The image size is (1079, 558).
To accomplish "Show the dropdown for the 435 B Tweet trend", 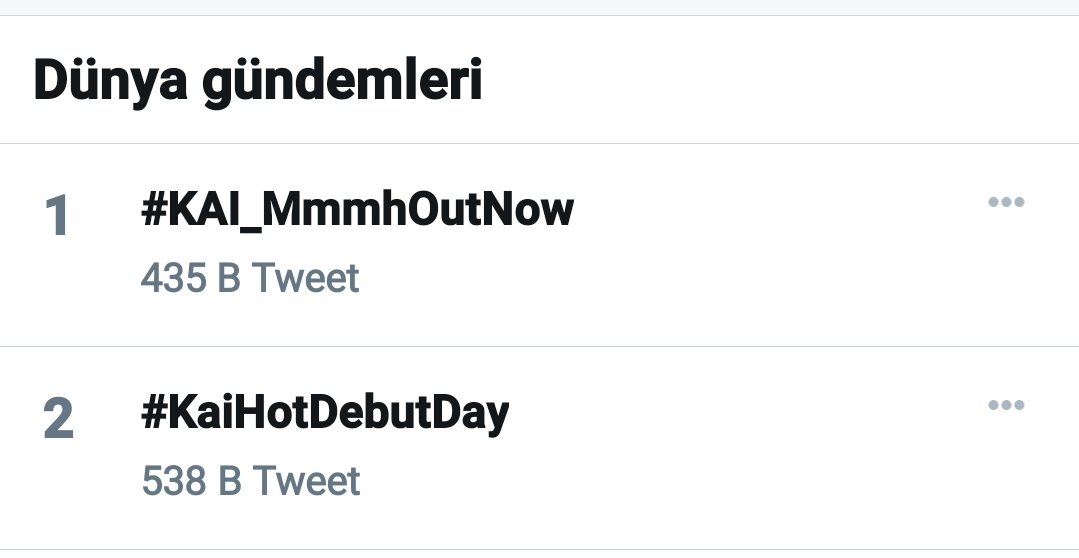I will click(x=1005, y=202).
